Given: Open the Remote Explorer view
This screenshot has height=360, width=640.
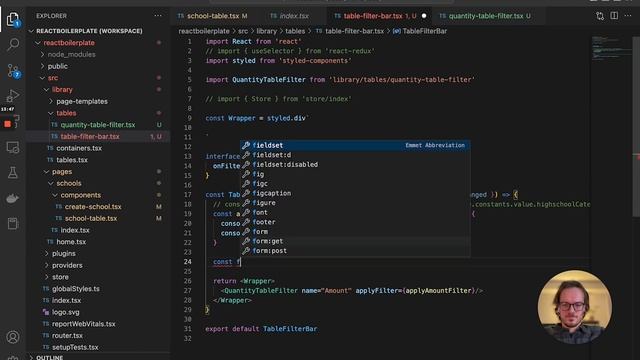Looking at the screenshot, I should point(13,147).
